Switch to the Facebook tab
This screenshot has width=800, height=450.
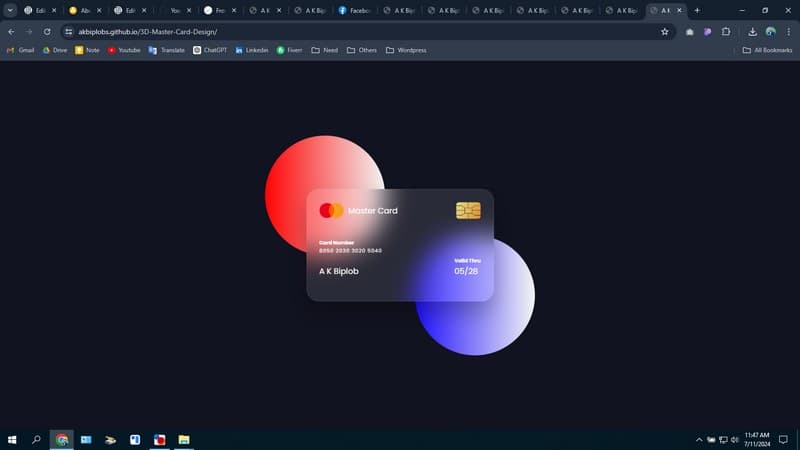(x=354, y=10)
